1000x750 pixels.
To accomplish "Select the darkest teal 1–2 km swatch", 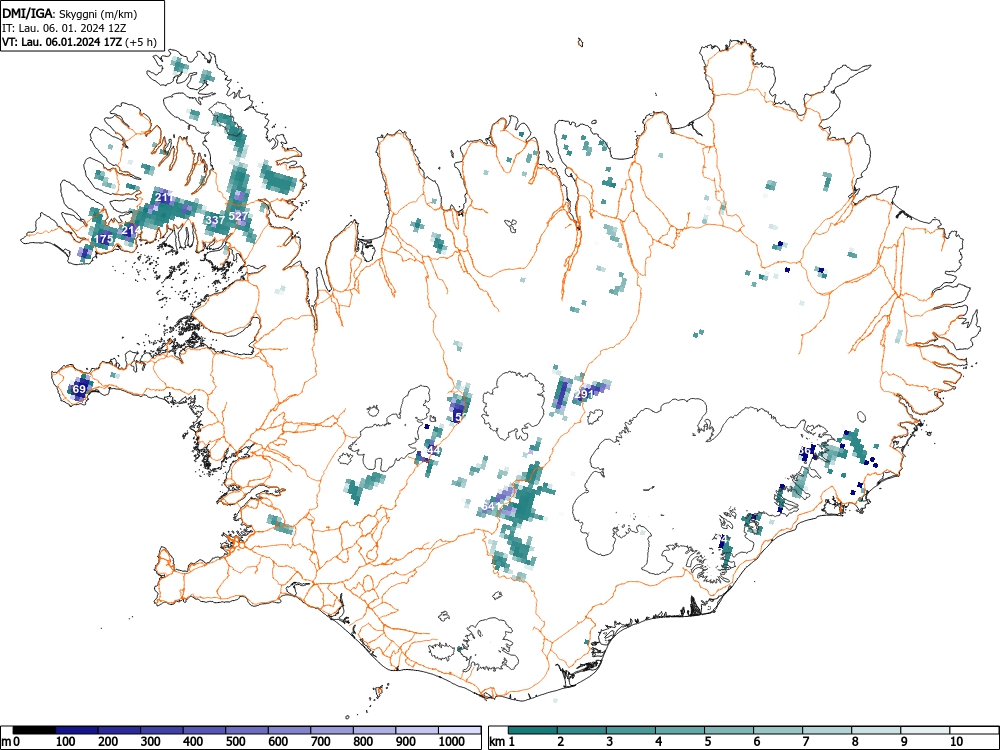I will coord(533,730).
